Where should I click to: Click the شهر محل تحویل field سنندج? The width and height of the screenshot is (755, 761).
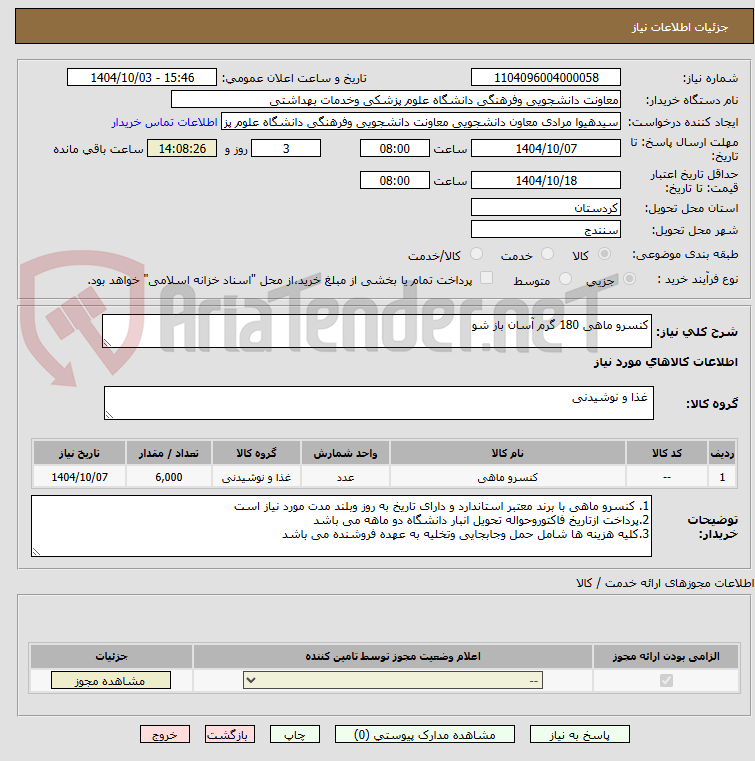coord(546,230)
